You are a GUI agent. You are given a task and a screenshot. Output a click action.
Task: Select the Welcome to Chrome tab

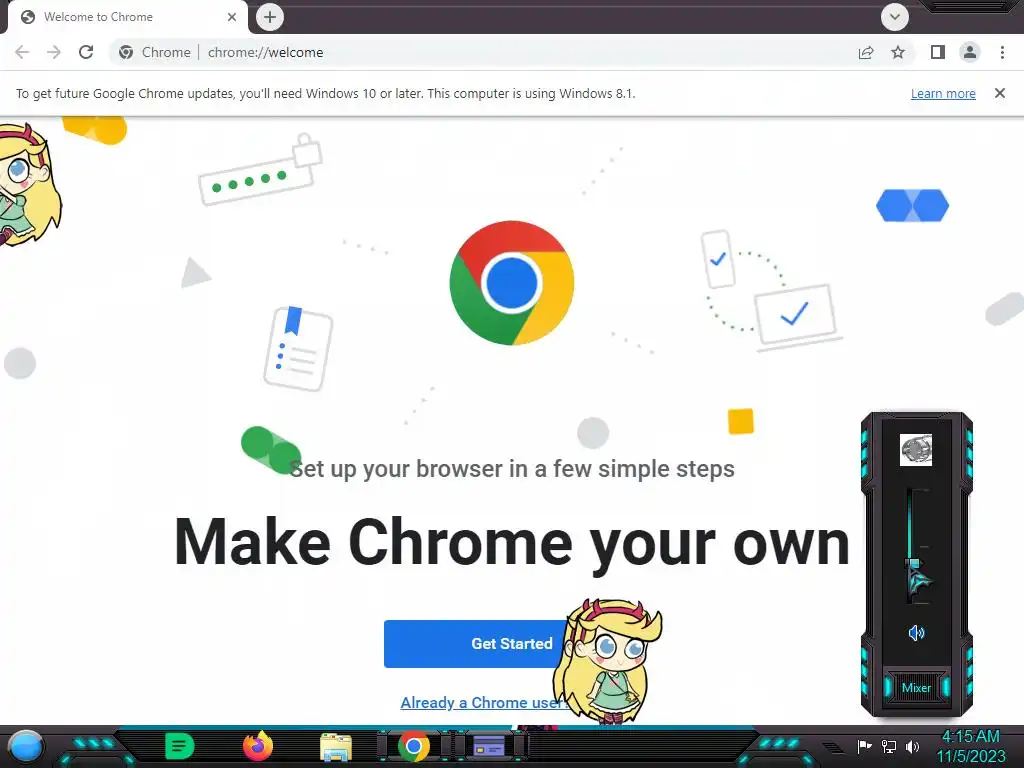point(124,17)
